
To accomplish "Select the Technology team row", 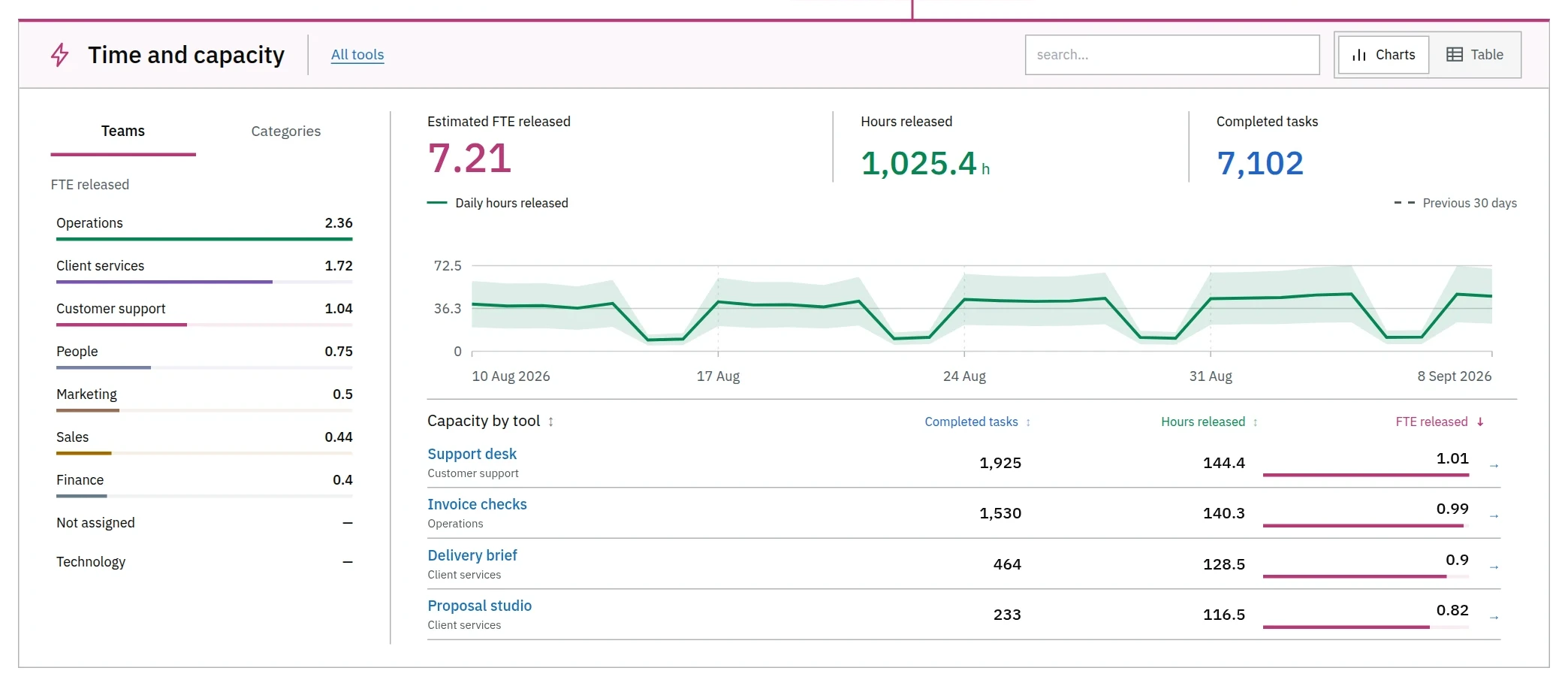I will pyautogui.click(x=204, y=562).
